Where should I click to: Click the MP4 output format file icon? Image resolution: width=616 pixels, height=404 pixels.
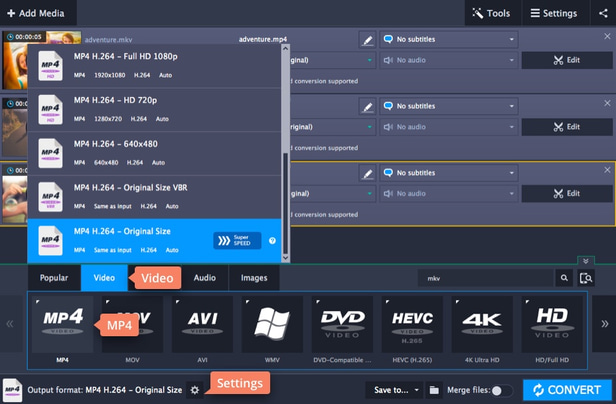click(12, 390)
